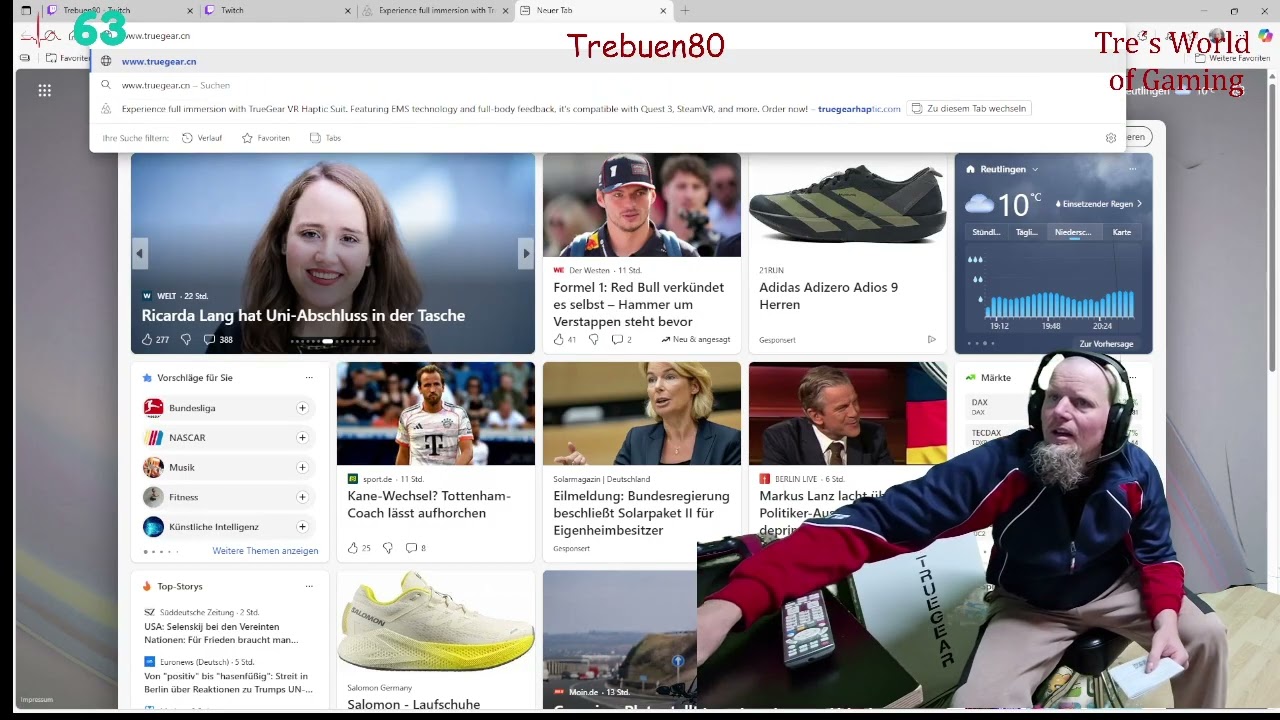The width and height of the screenshot is (1280, 720).
Task: Open page settings gear in suggestion filter row
Action: tap(1110, 138)
